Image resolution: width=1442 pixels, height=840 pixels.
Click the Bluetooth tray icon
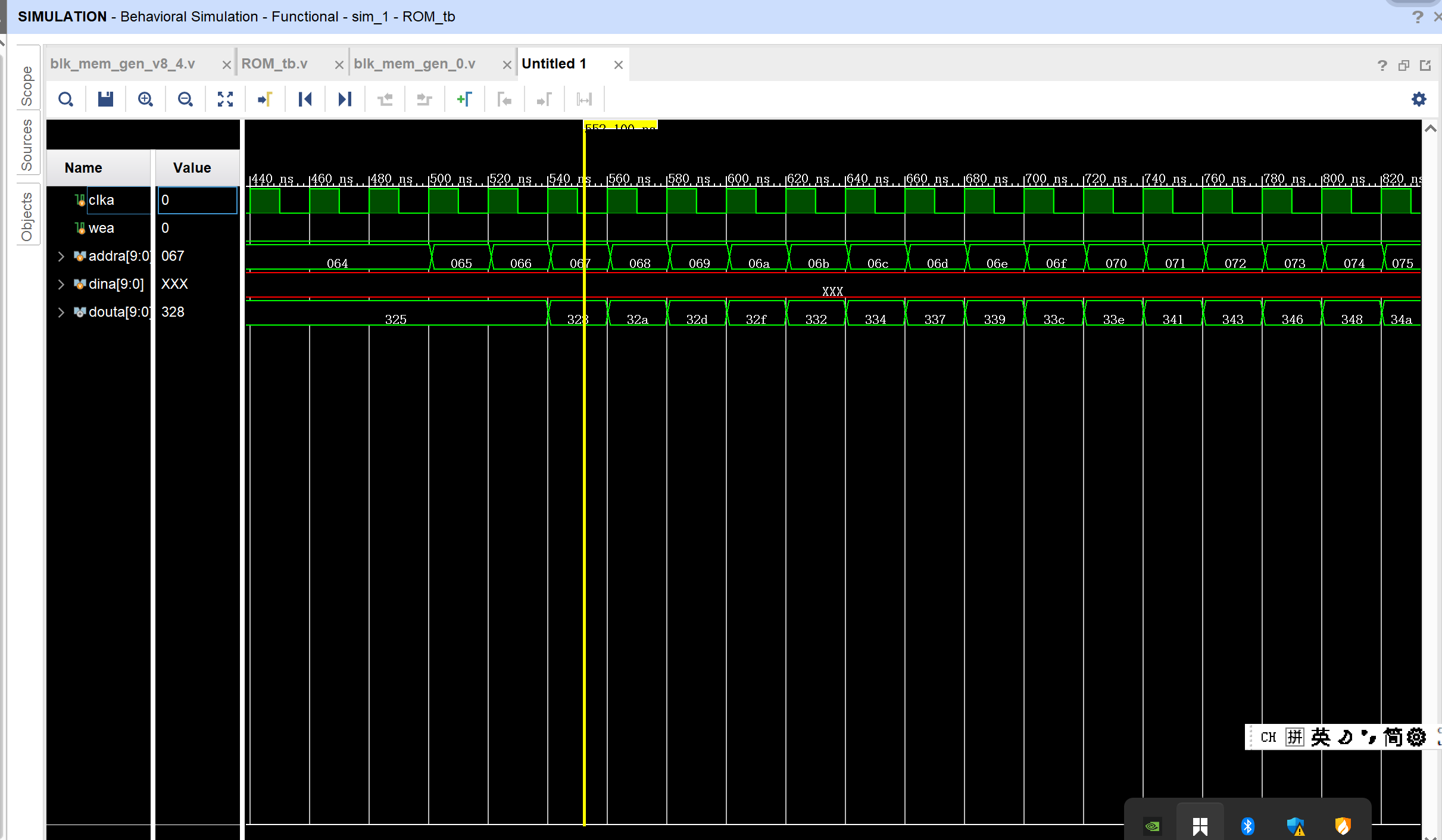coord(1247,826)
